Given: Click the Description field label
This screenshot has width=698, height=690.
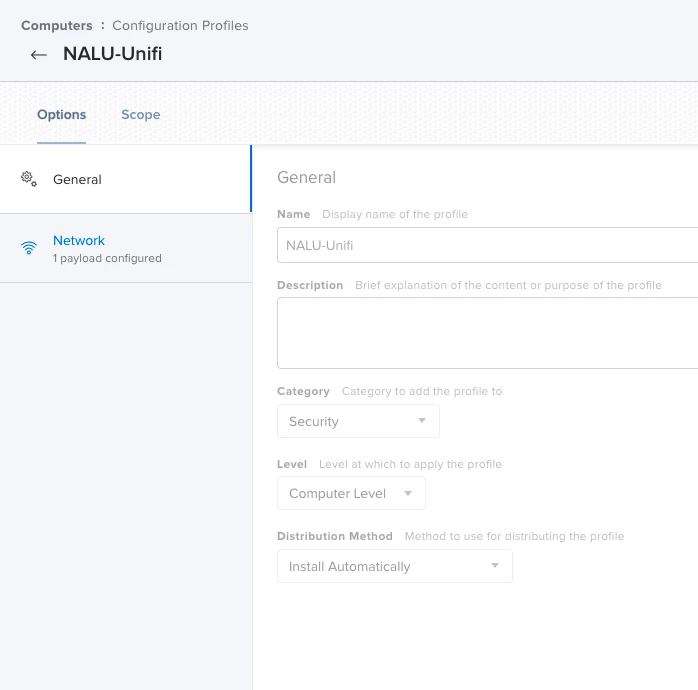Looking at the screenshot, I should [x=310, y=285].
